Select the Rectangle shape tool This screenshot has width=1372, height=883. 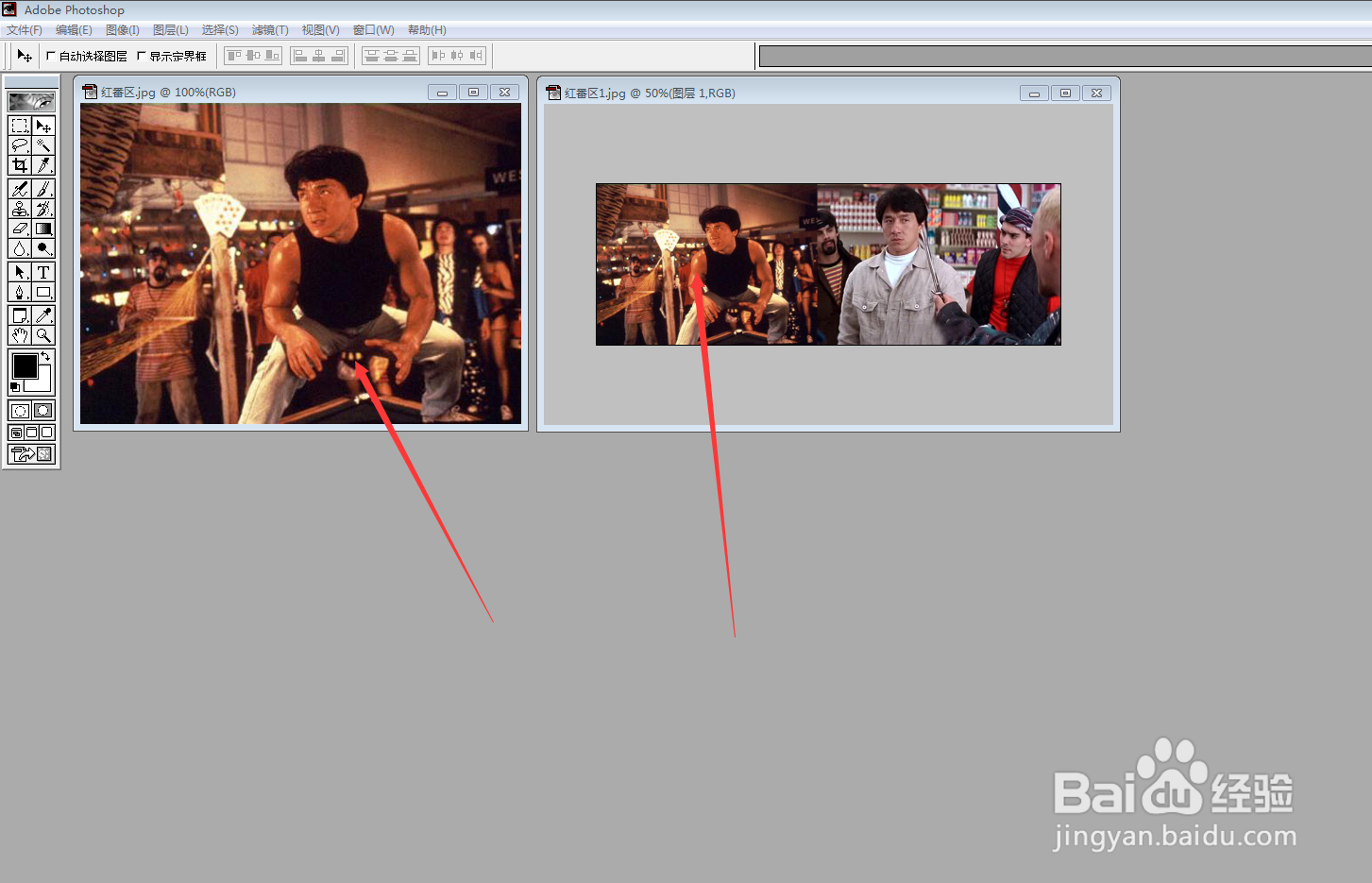click(43, 292)
